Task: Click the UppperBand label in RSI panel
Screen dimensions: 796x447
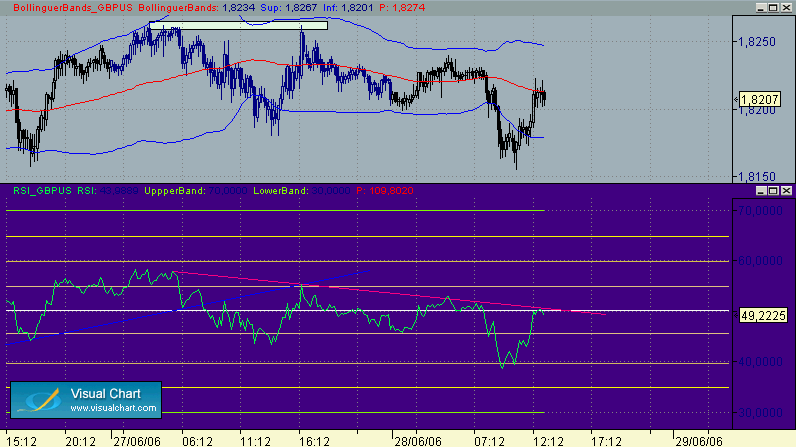Action: (x=175, y=191)
